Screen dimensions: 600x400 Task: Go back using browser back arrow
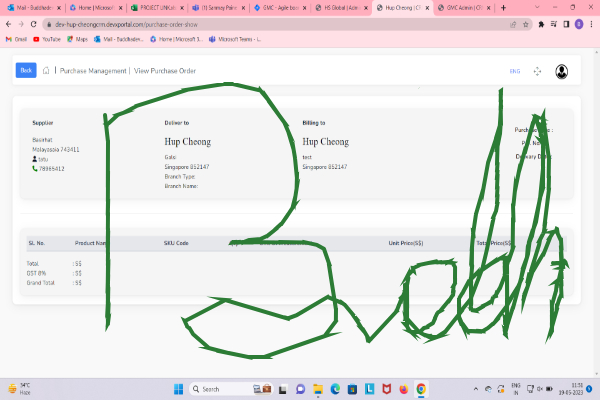[9, 23]
